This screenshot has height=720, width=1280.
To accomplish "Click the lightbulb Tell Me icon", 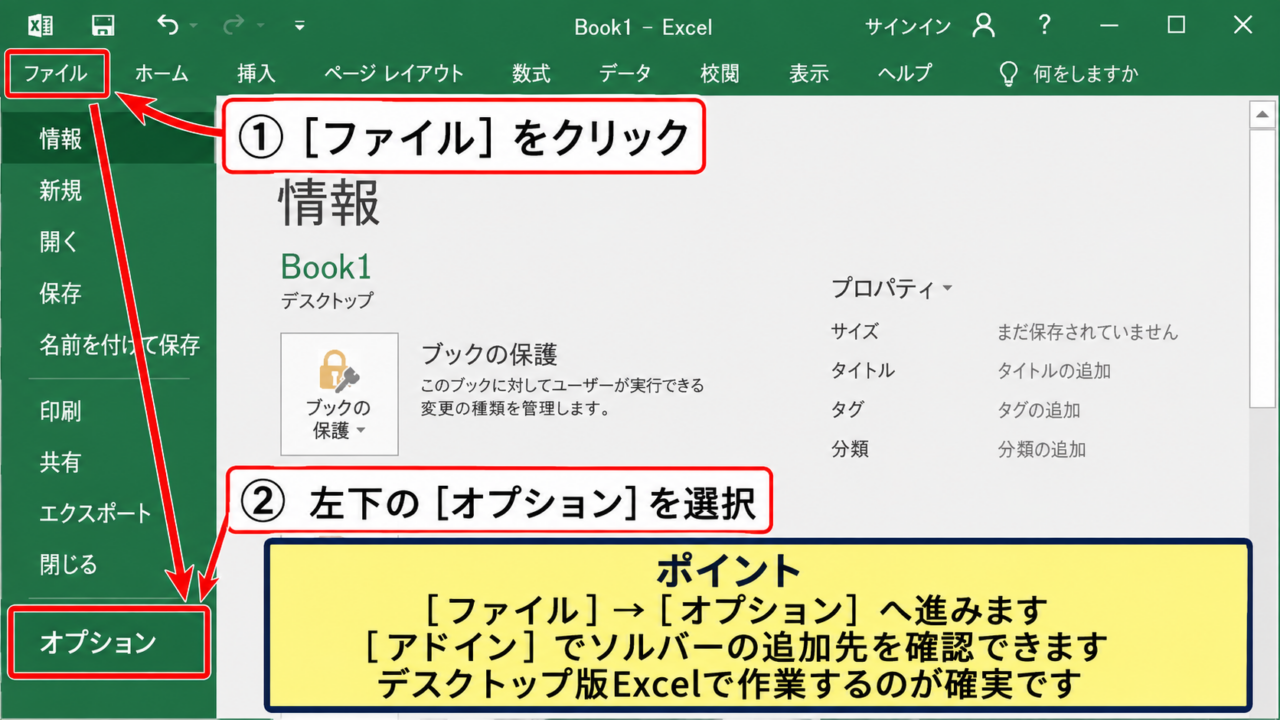I will point(1009,73).
